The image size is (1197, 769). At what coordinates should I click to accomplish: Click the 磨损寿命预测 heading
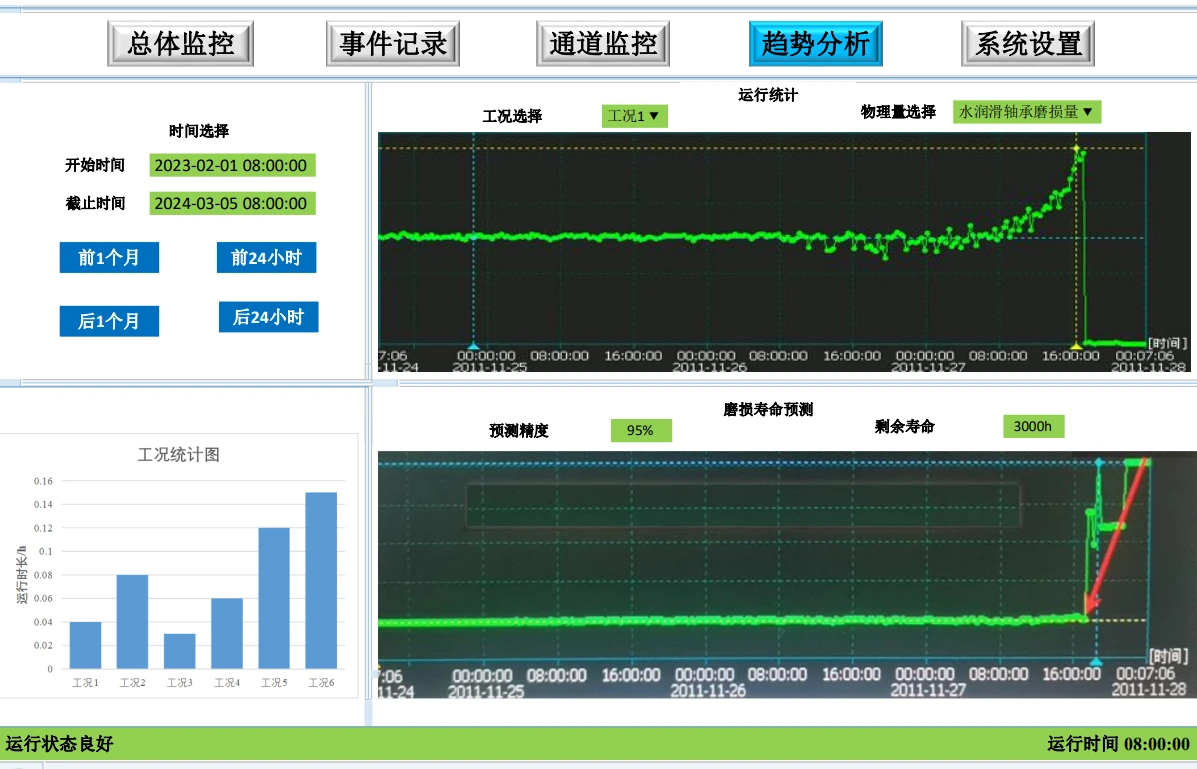[768, 409]
